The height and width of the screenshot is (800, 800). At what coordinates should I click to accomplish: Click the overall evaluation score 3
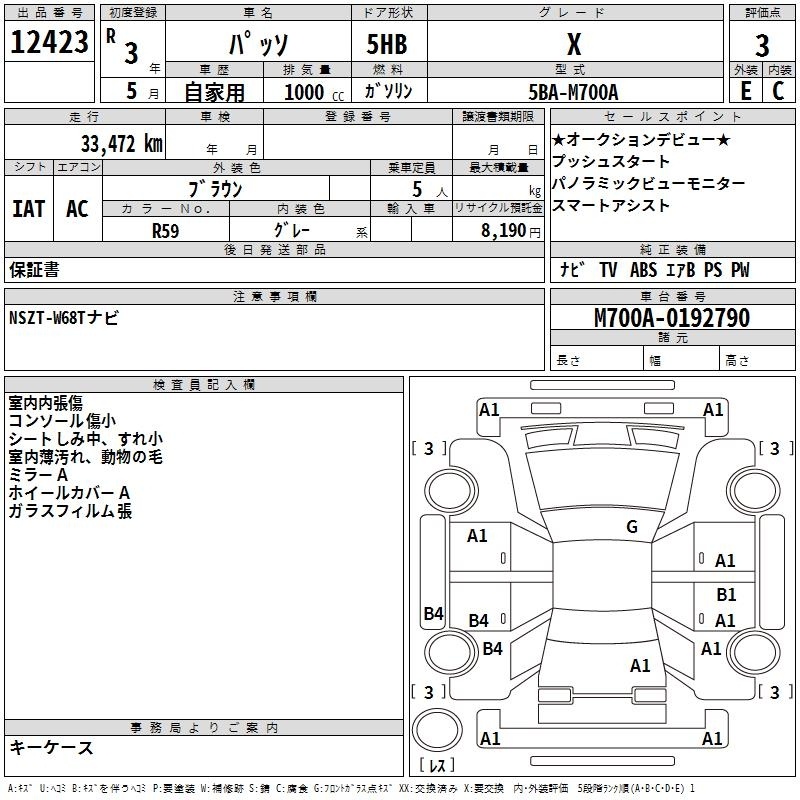[x=762, y=45]
